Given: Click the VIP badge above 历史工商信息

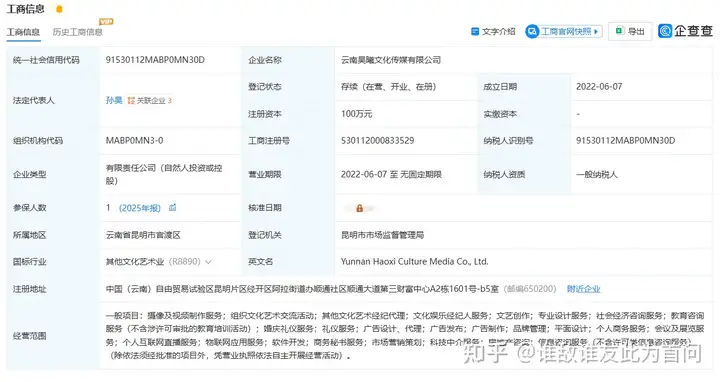Looking at the screenshot, I should click(x=106, y=21).
